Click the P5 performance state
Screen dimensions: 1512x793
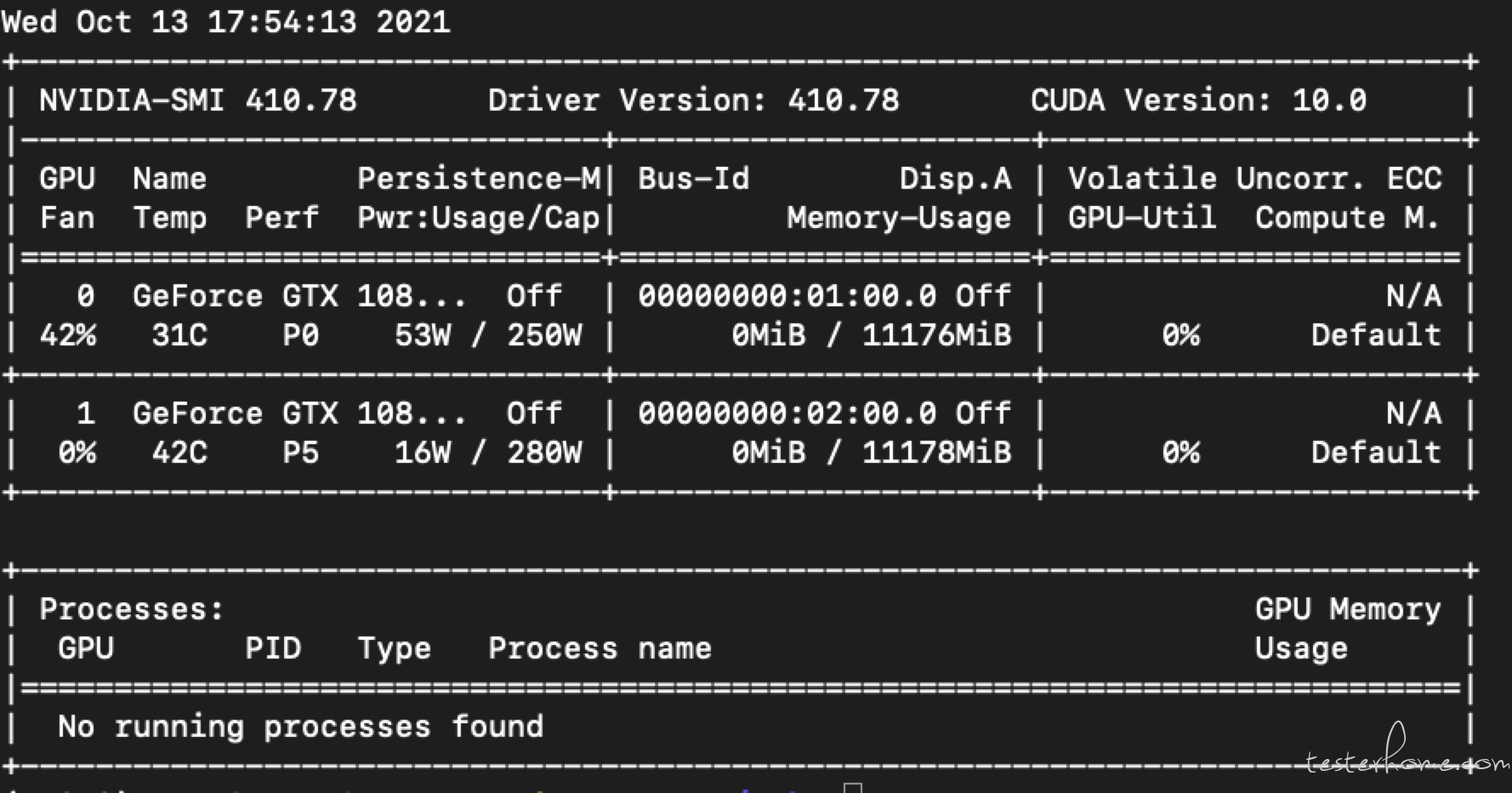pyautogui.click(x=301, y=453)
